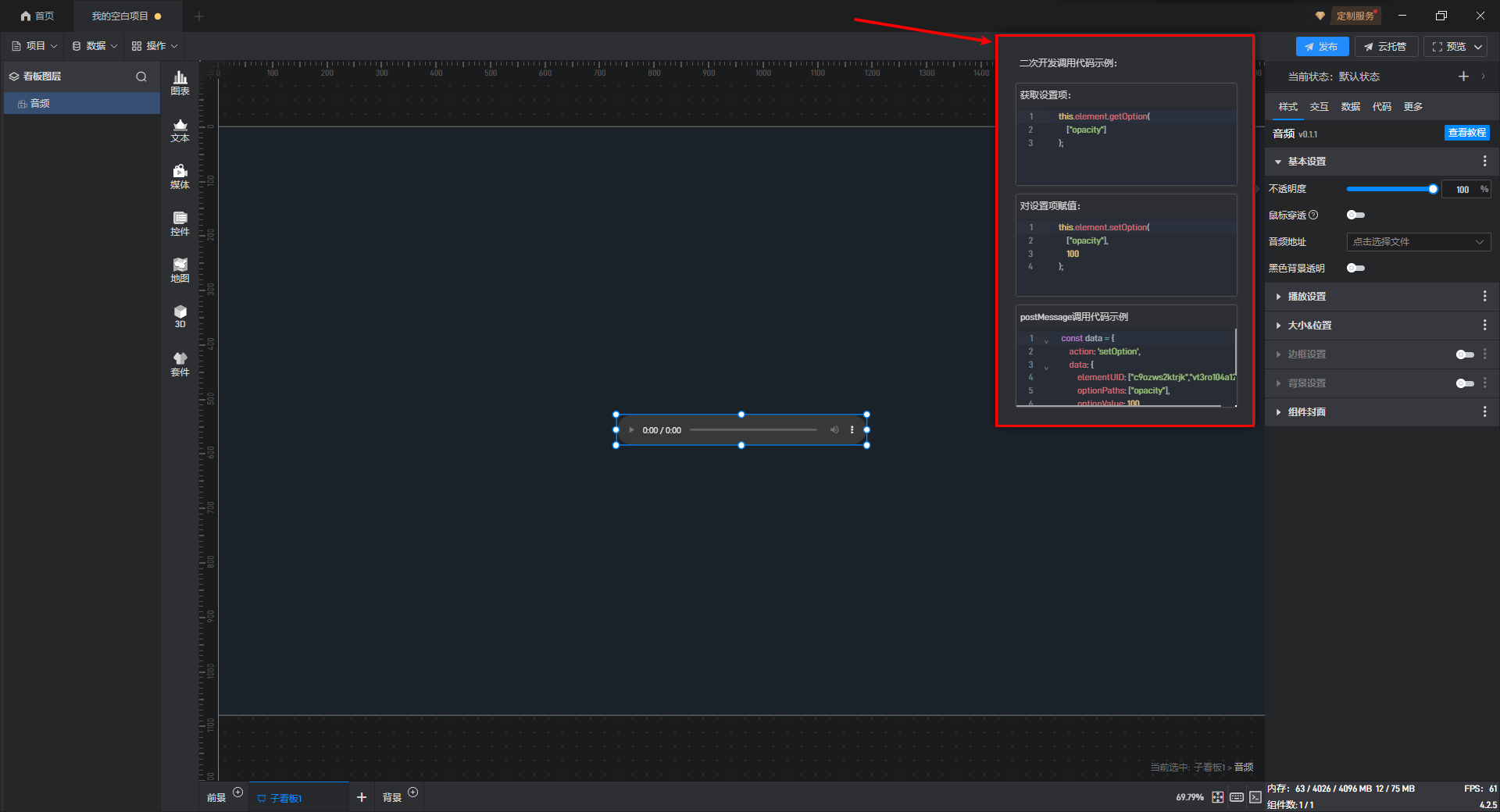1500x812 pixels.
Task: Turn on the 边框设置 toggle
Action: point(1465,354)
